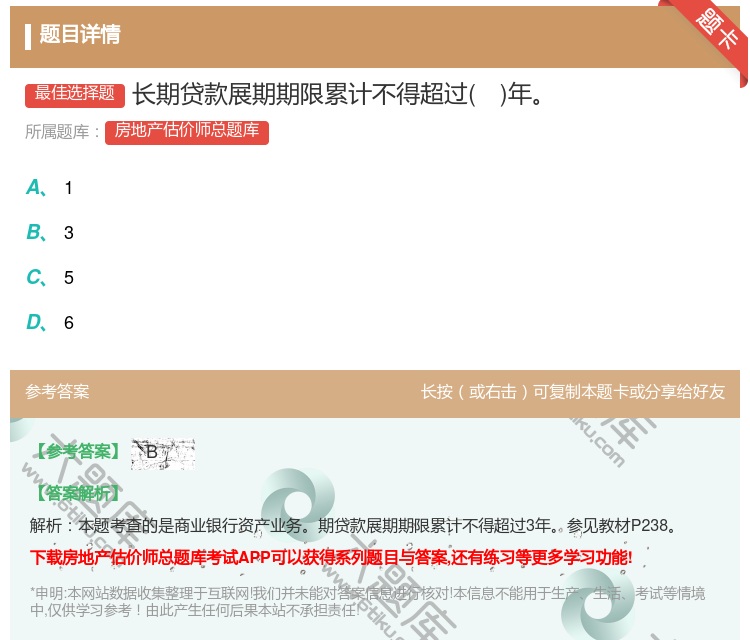The width and height of the screenshot is (750, 640).
Task: Click the question text 长期贷款展期期限累计不得超过
Action: point(337,94)
